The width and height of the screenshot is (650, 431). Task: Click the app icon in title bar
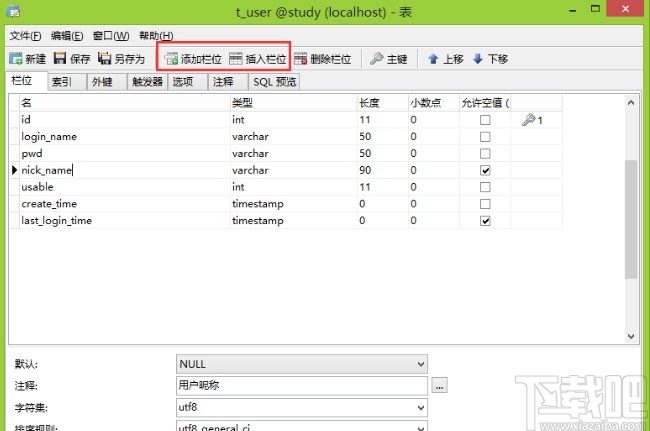click(x=13, y=11)
